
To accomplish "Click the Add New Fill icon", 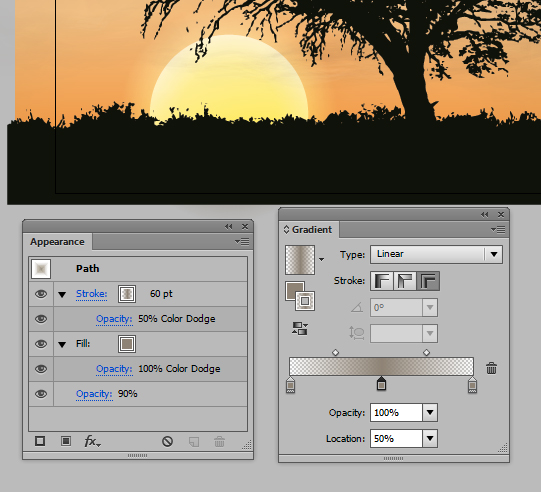I will point(66,441).
